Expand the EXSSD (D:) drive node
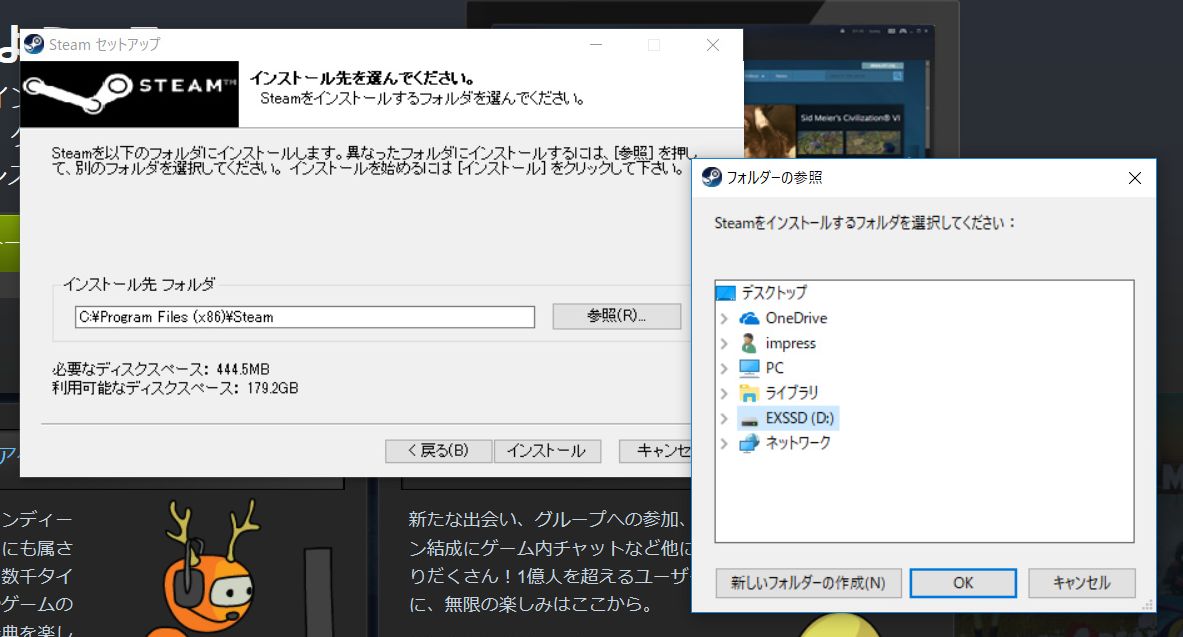Image resolution: width=1183 pixels, height=637 pixels. 724,418
